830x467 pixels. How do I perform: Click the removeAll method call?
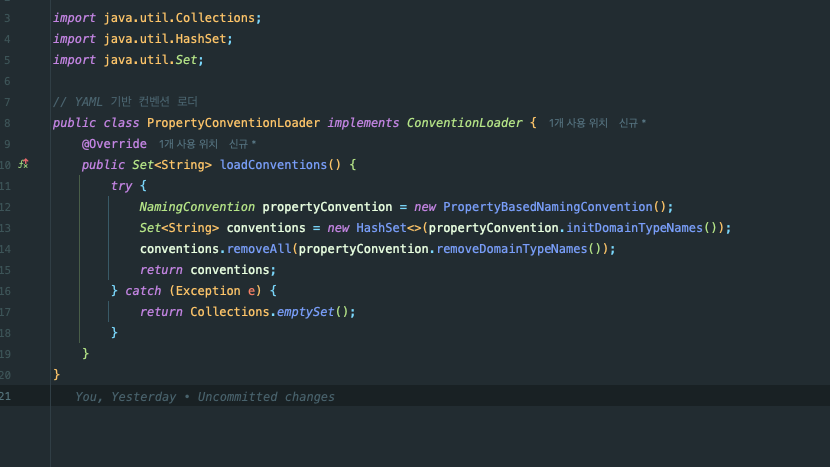pos(259,249)
